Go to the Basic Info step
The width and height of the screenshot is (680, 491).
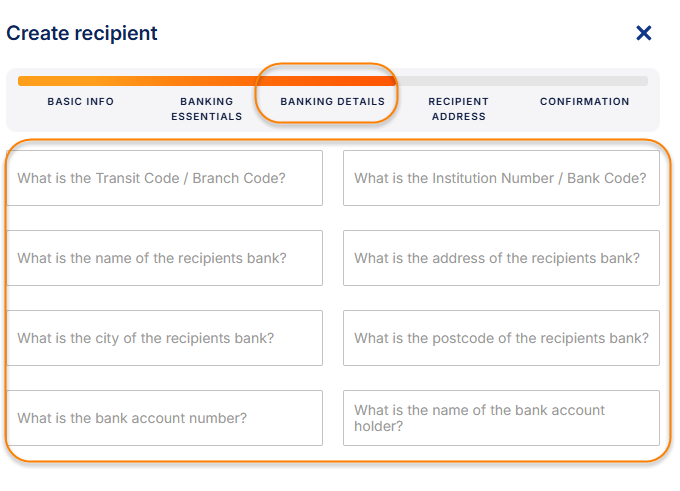pyautogui.click(x=81, y=102)
